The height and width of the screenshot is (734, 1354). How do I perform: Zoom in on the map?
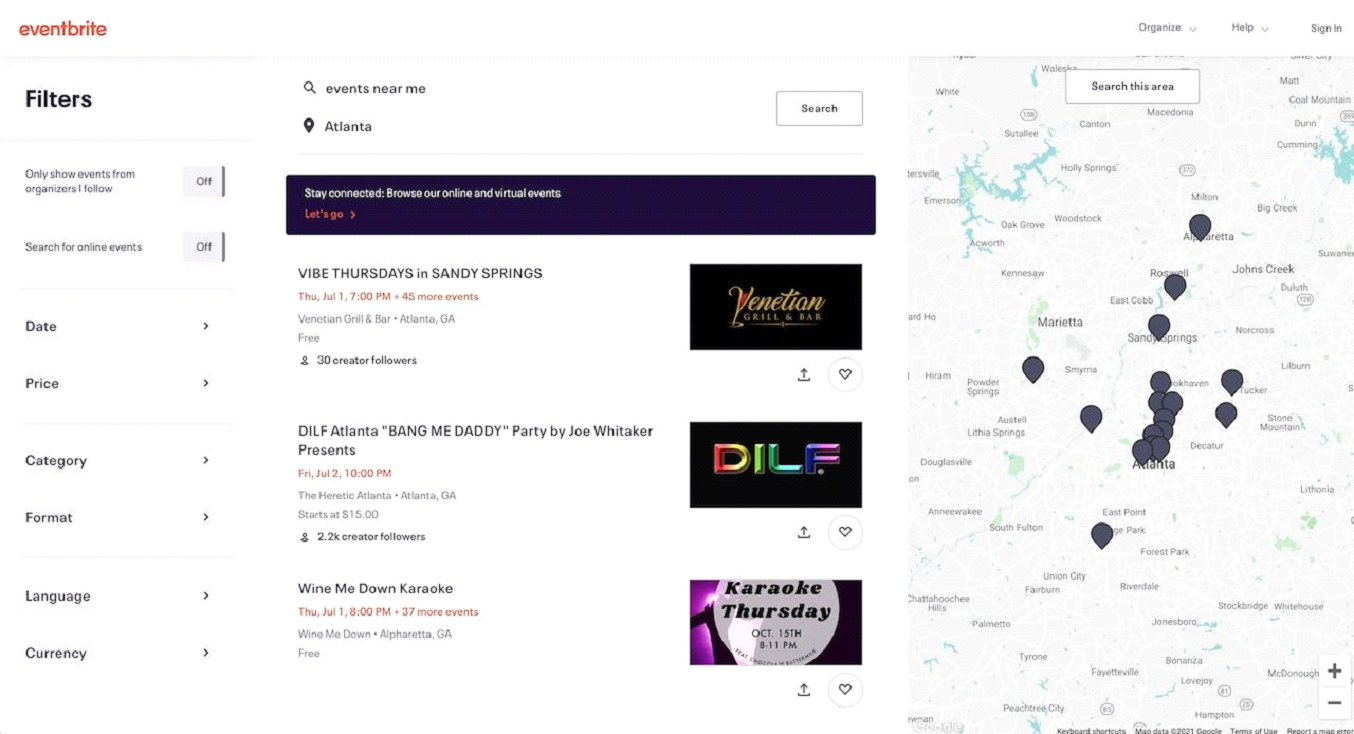(1334, 671)
